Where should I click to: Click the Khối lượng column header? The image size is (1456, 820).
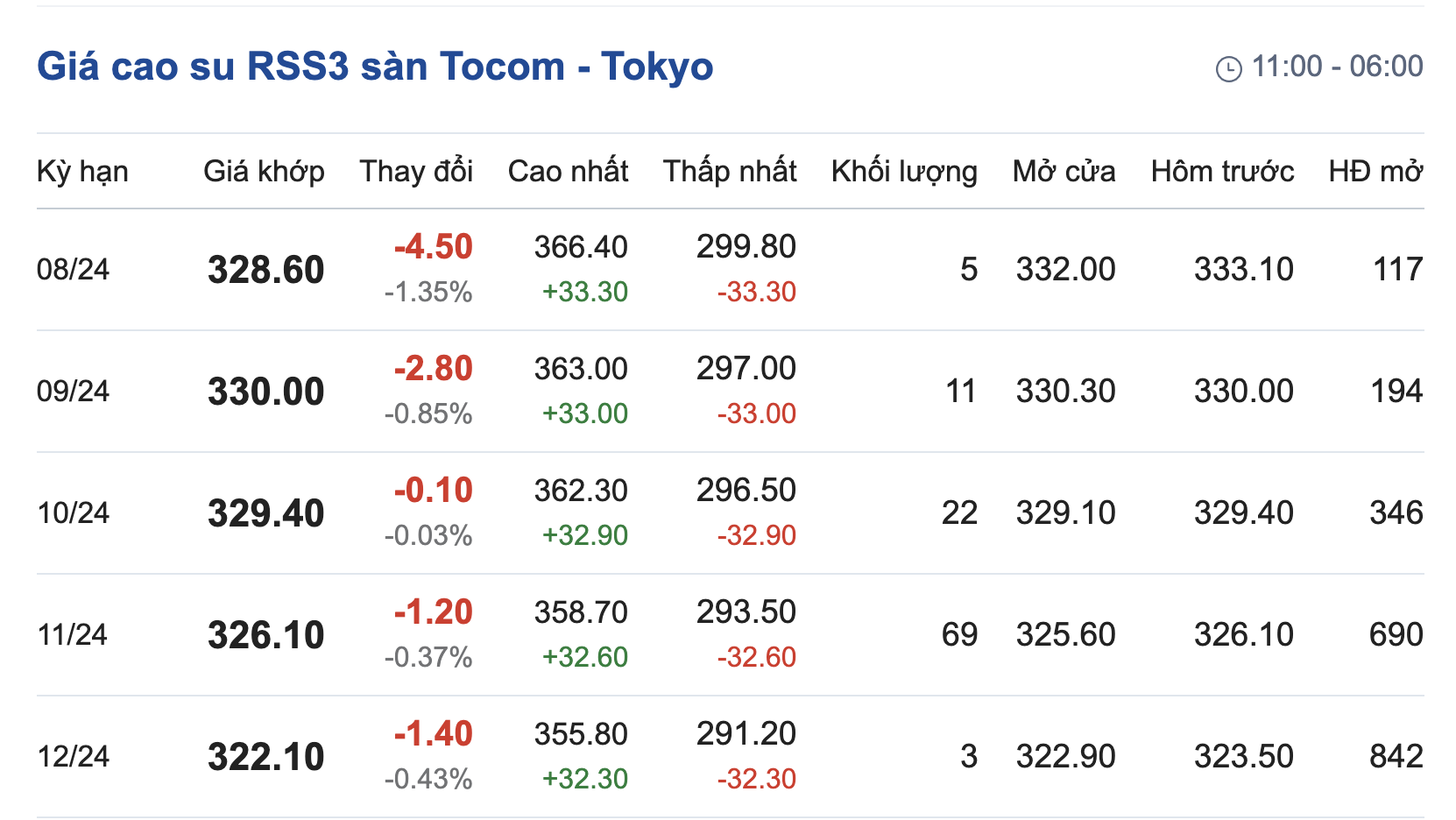click(904, 172)
